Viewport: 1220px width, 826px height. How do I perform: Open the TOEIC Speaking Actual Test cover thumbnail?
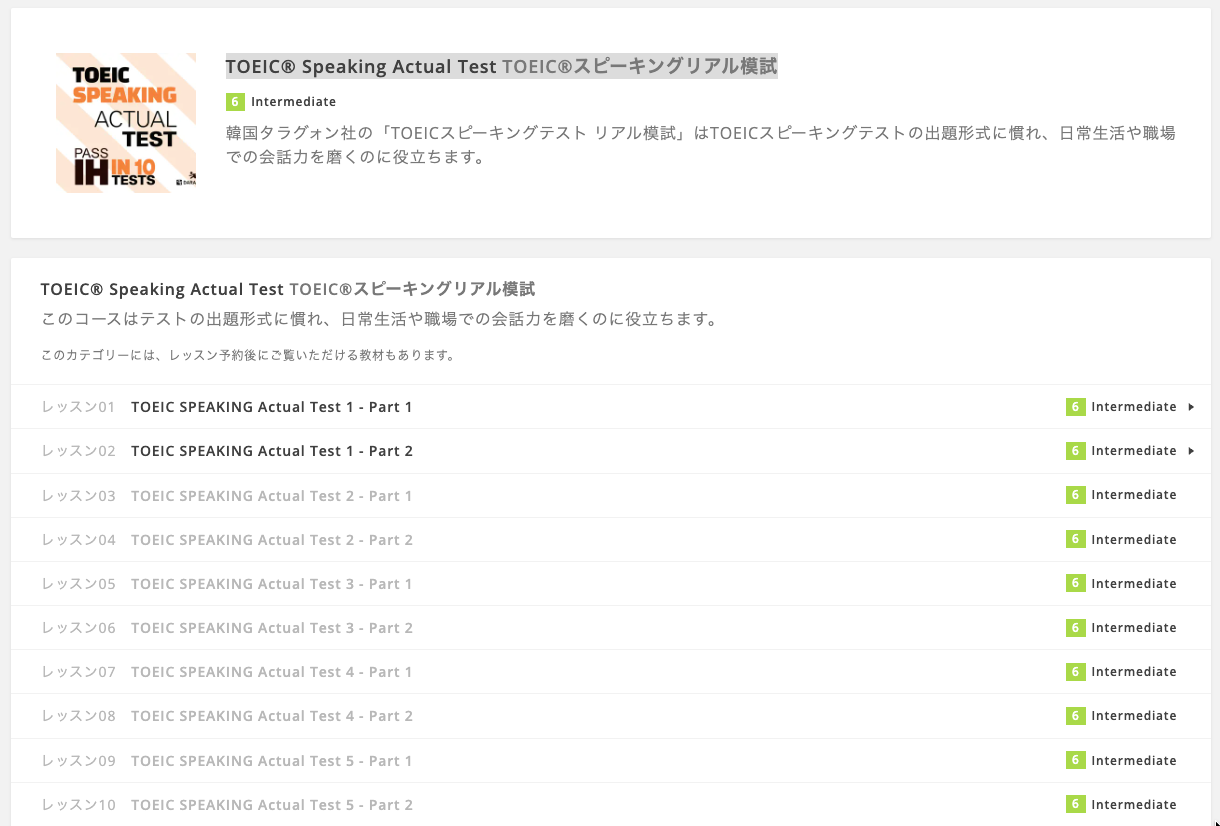[x=126, y=123]
